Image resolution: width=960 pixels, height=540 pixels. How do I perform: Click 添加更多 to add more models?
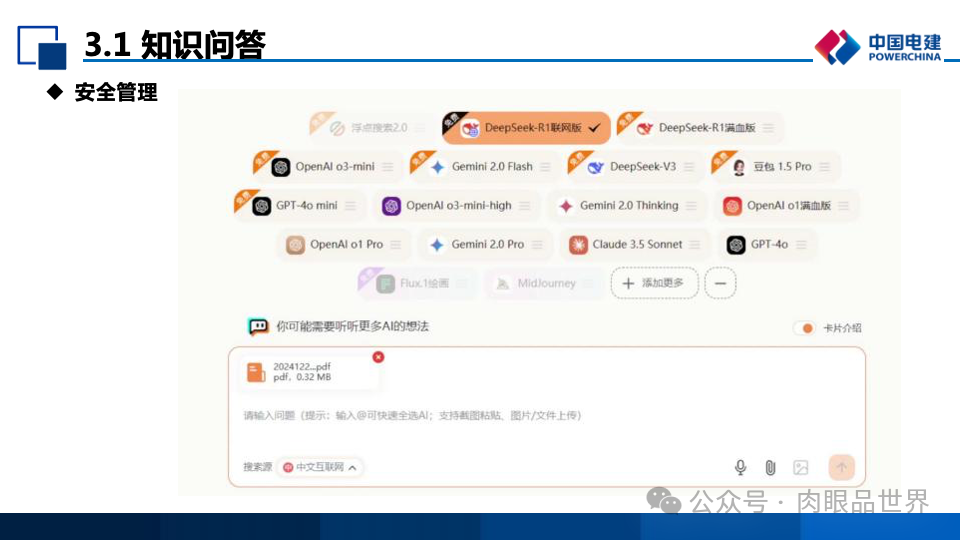pos(654,283)
